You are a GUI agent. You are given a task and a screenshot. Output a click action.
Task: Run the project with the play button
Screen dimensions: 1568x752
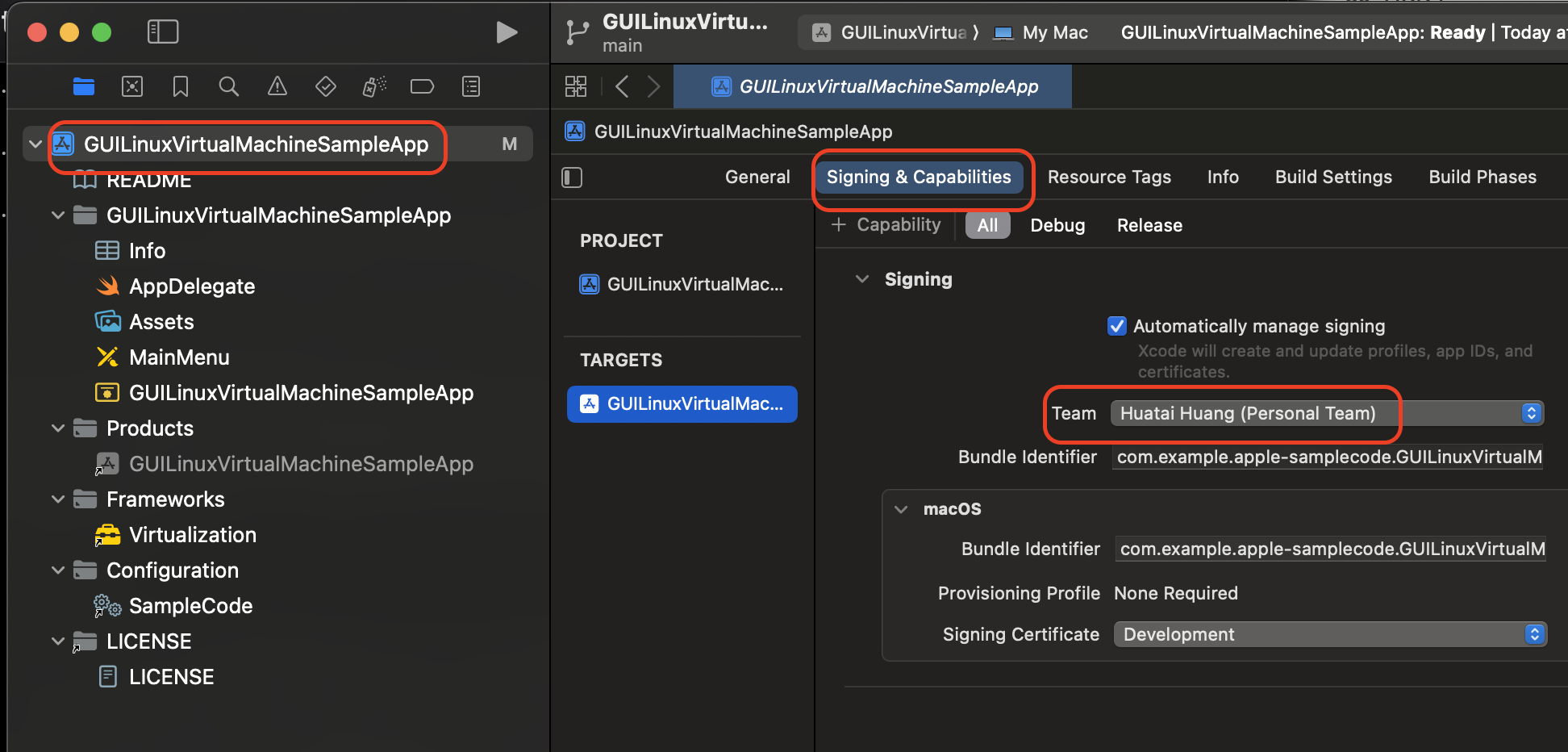(x=507, y=32)
